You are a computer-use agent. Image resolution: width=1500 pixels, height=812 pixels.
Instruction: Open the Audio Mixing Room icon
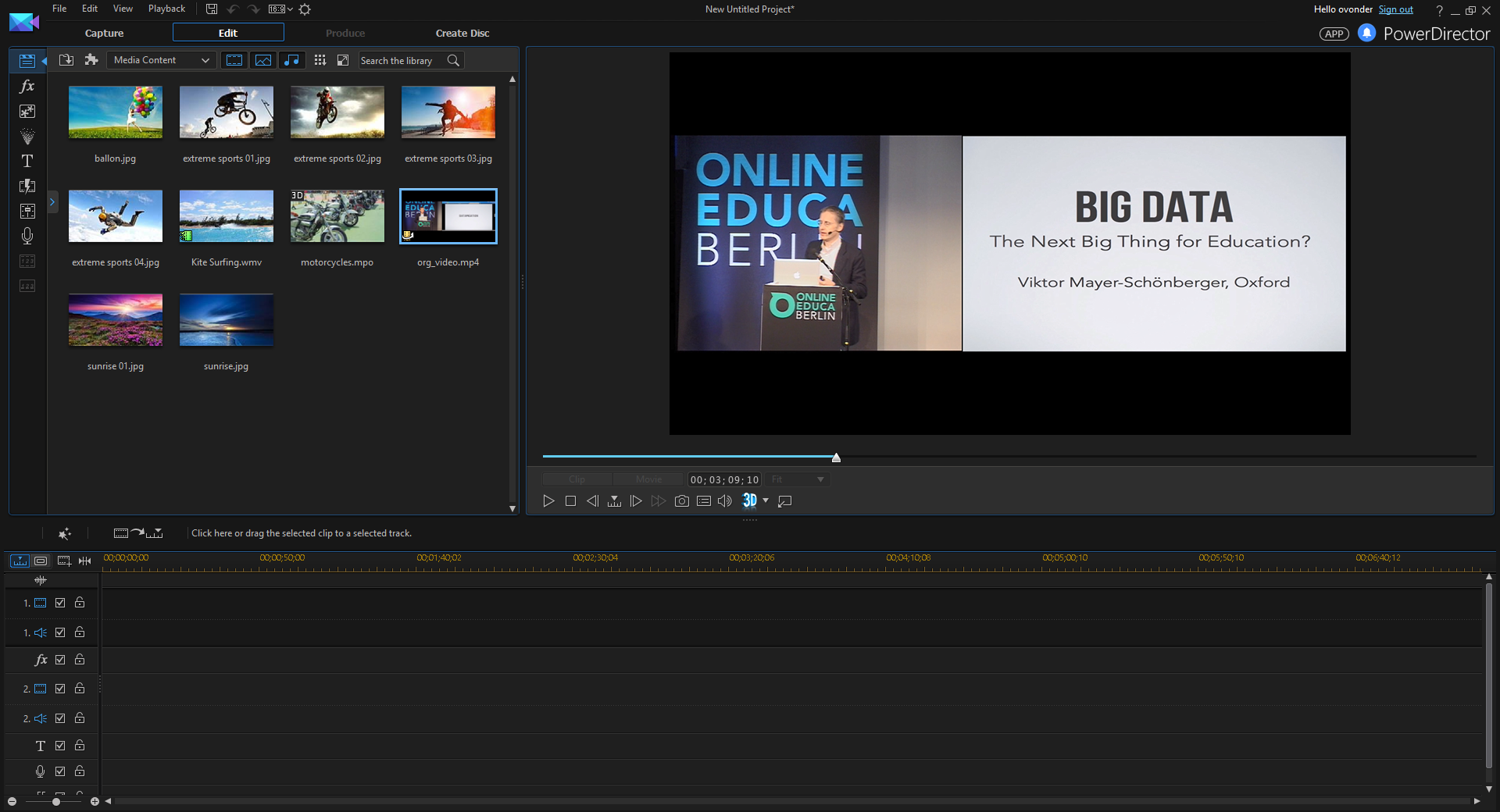click(27, 211)
